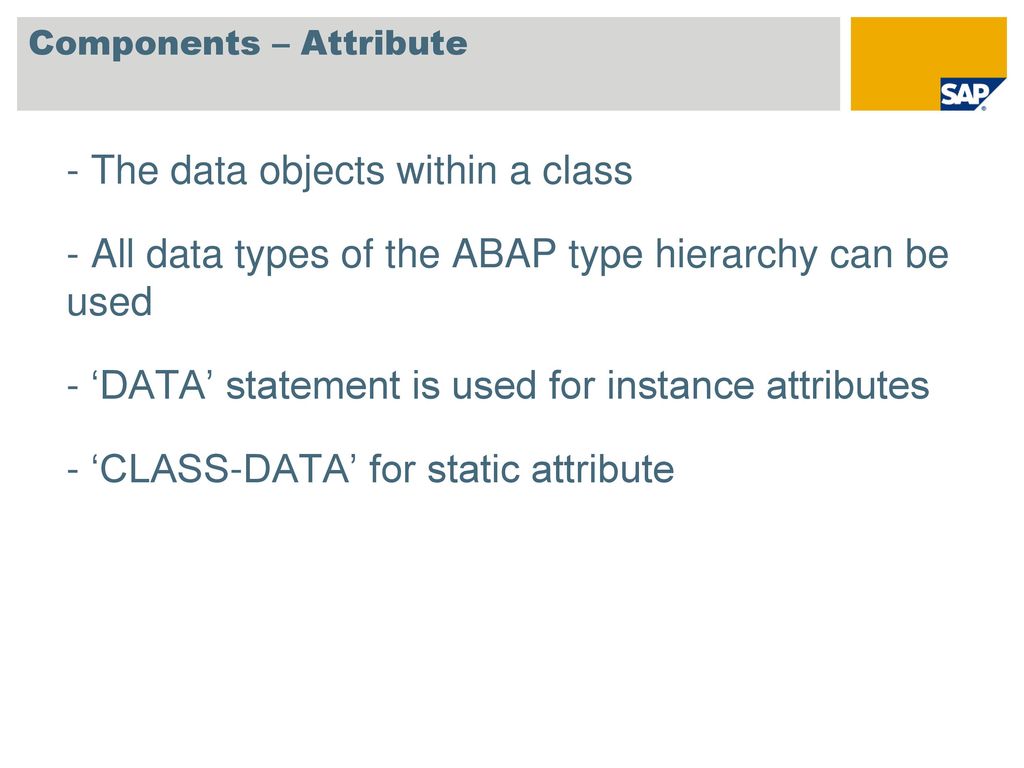Click 'static attribute' in the last bullet
Image resolution: width=1024 pixels, height=768 pixels.
551,468
